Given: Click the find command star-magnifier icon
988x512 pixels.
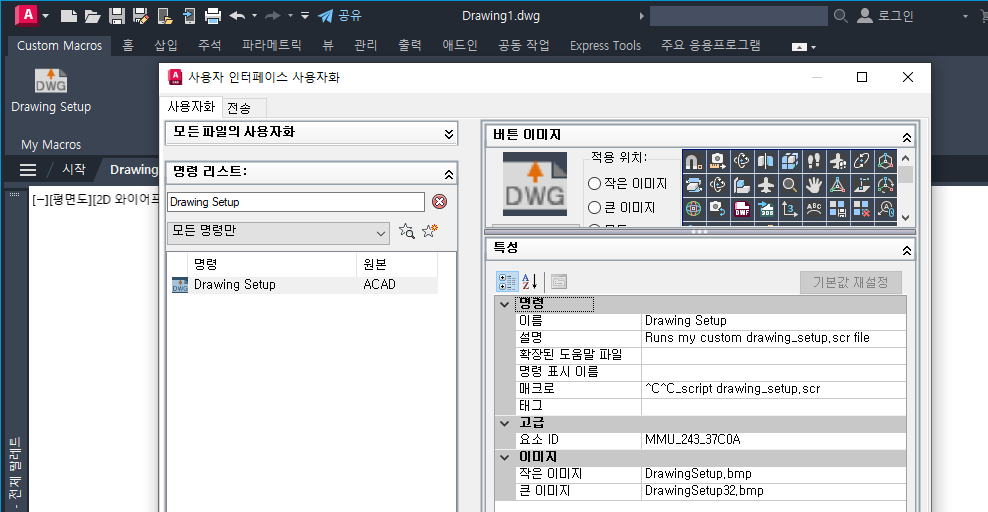Looking at the screenshot, I should tap(407, 231).
